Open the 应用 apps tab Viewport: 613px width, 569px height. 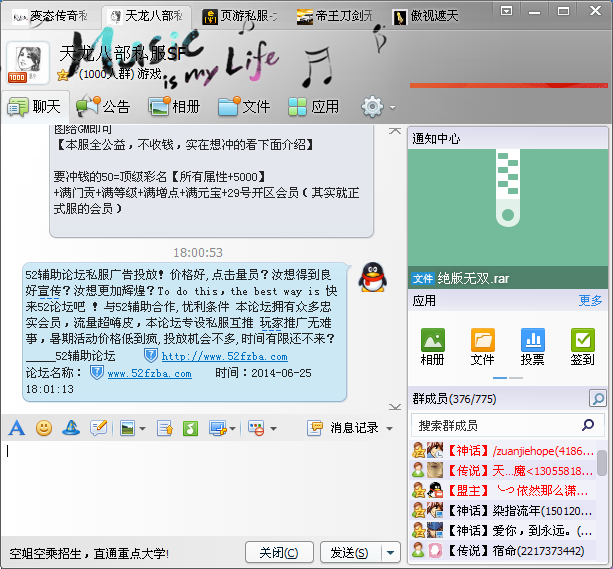click(314, 106)
